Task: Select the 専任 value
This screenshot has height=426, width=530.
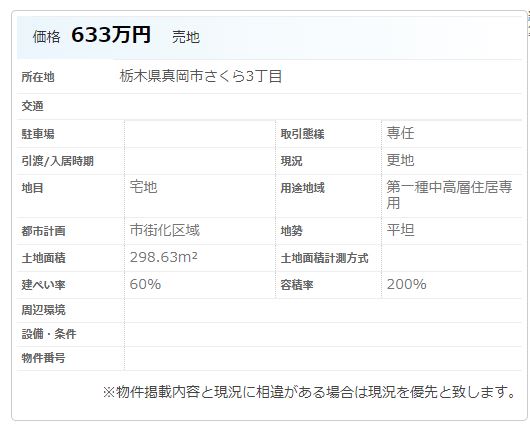Action: pos(401,133)
